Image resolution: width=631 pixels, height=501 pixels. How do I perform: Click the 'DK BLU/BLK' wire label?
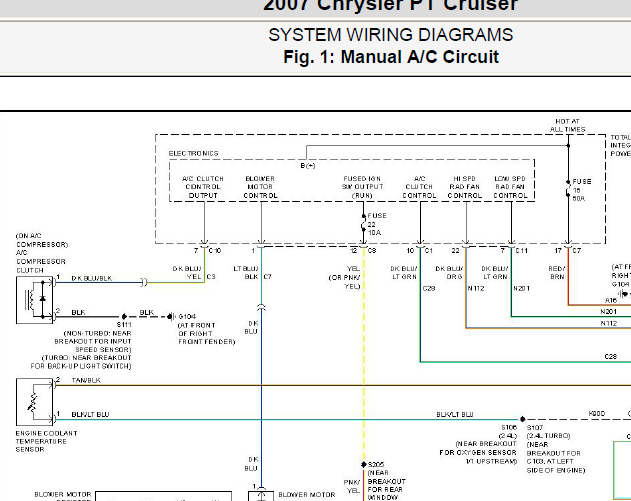coord(92,278)
